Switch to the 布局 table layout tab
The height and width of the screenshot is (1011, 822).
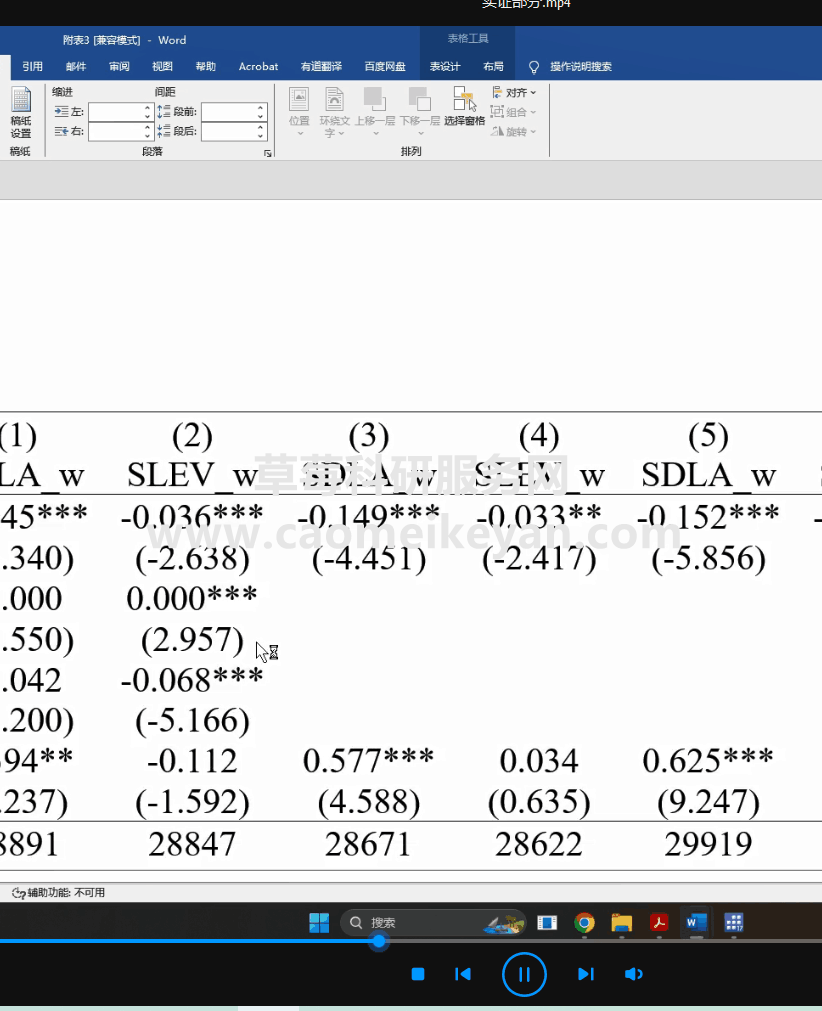click(493, 66)
